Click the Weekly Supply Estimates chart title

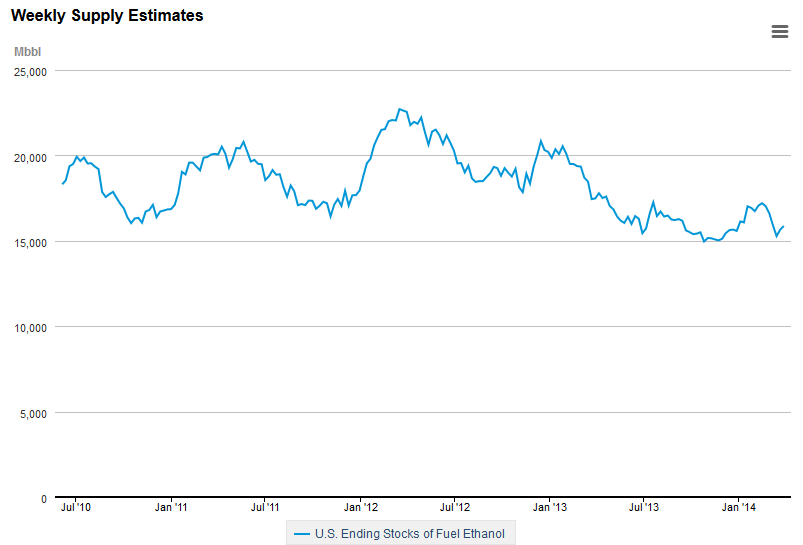point(107,16)
